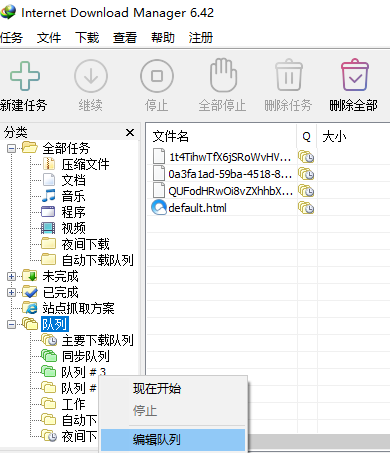The width and height of the screenshot is (390, 453).
Task: Click the 删除全部 pink trash icon
Action: (355, 75)
